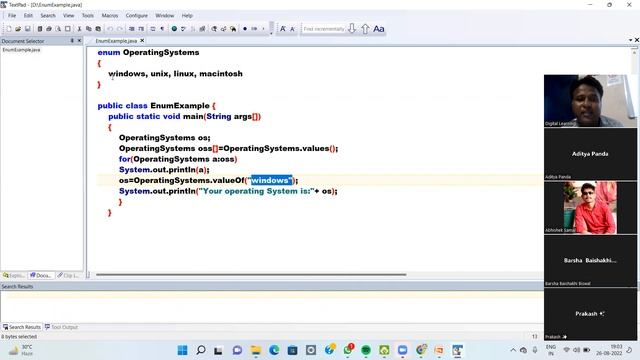Click the Paste toolbar icon
Screen dimensions: 640x360
click(98, 29)
